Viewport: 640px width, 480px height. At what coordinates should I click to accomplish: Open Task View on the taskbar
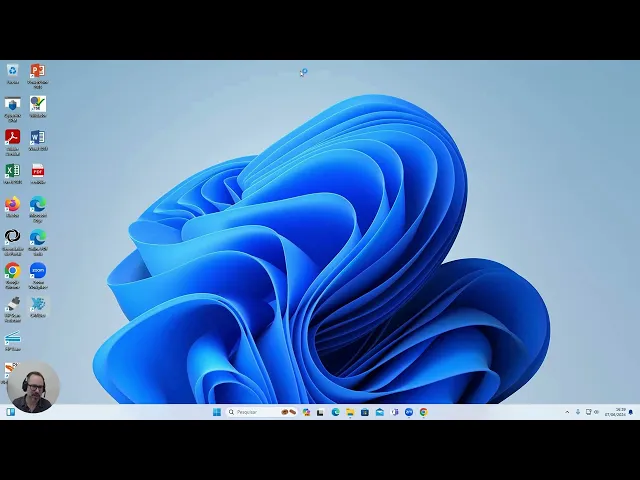[x=320, y=412]
